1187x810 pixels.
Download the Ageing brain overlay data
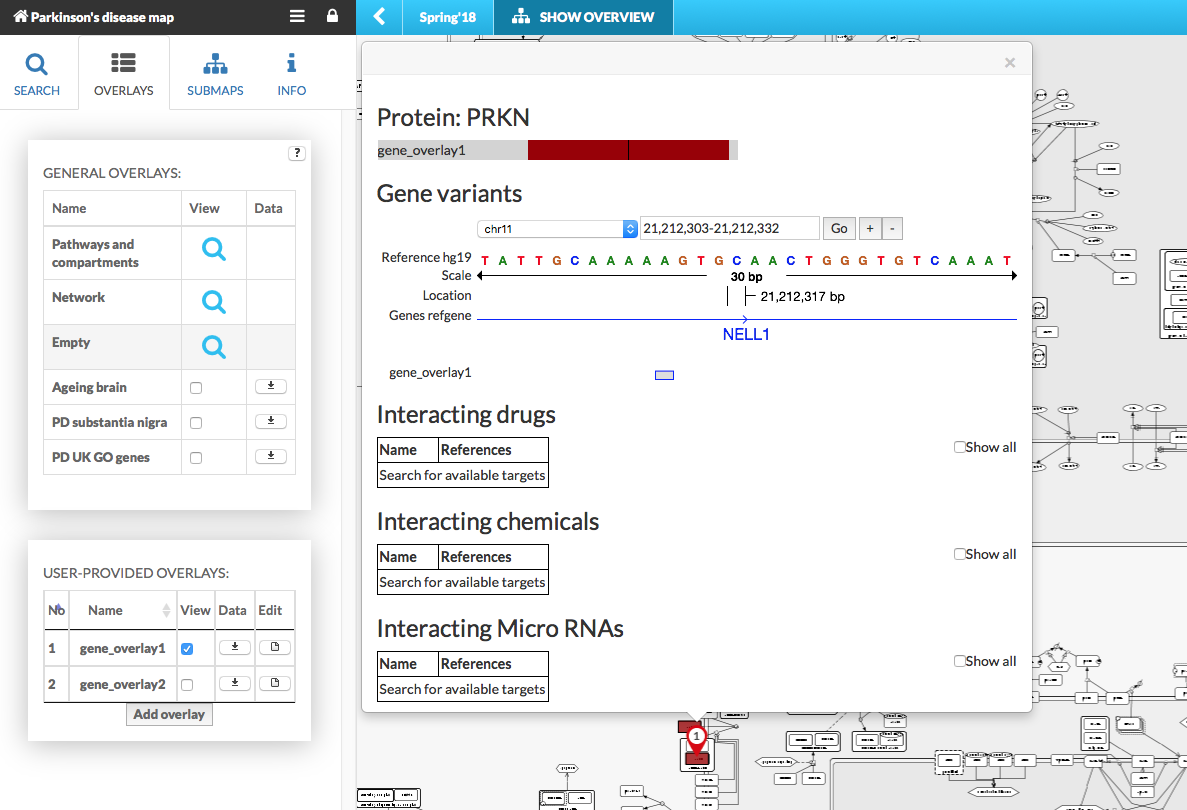(270, 387)
